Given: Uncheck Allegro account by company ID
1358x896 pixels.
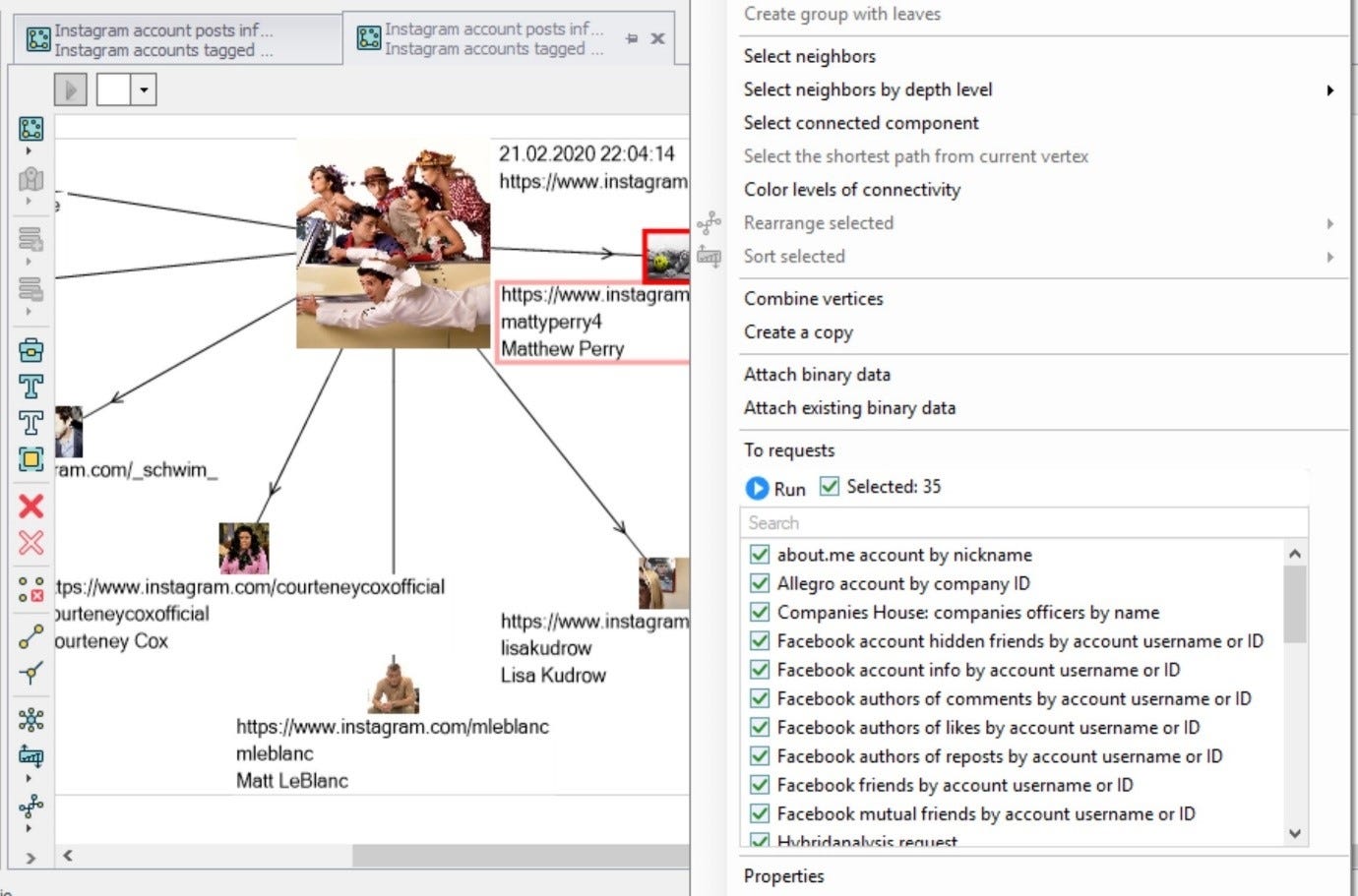Looking at the screenshot, I should pyautogui.click(x=759, y=582).
